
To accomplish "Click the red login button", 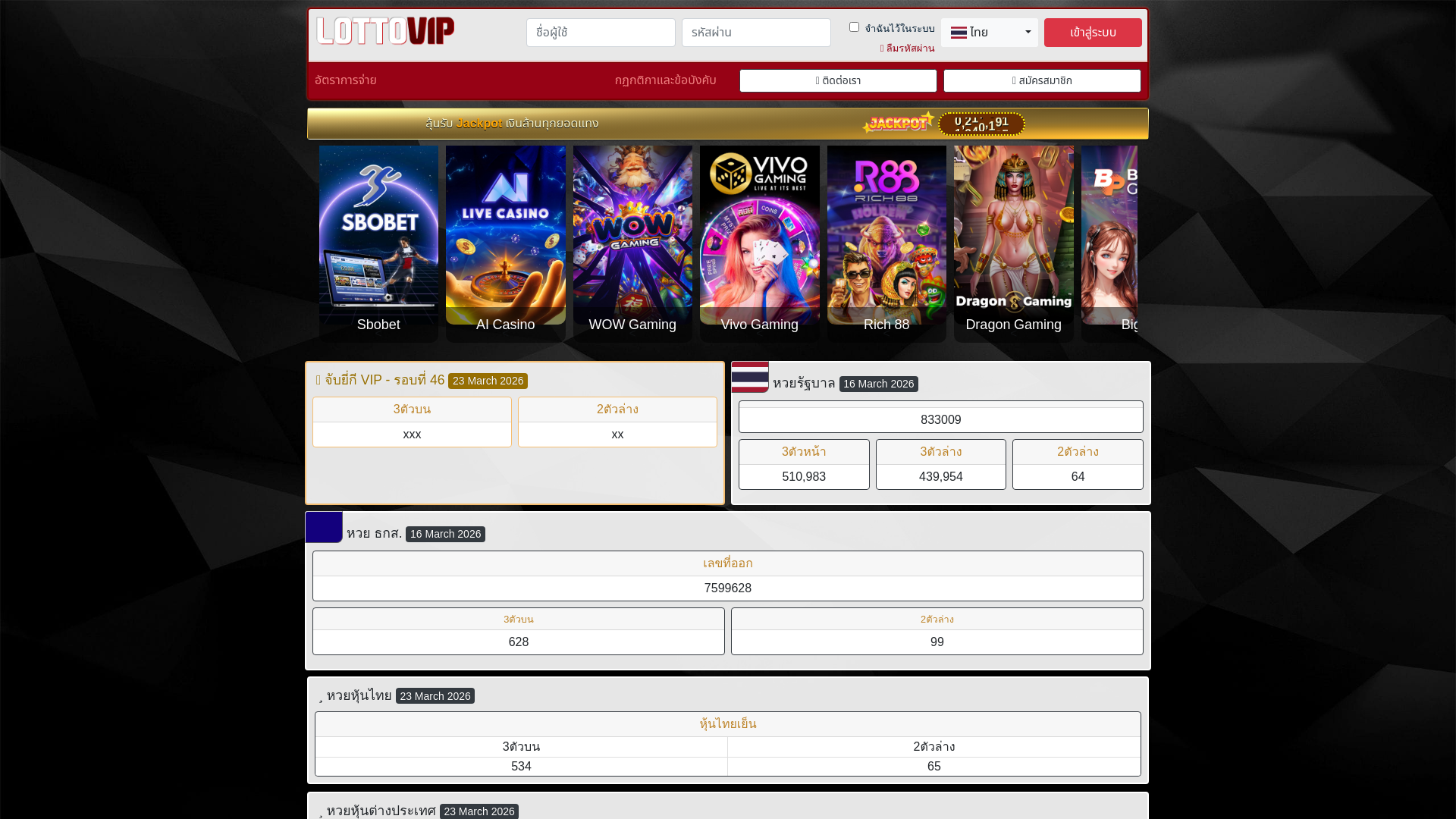I will coord(1092,33).
